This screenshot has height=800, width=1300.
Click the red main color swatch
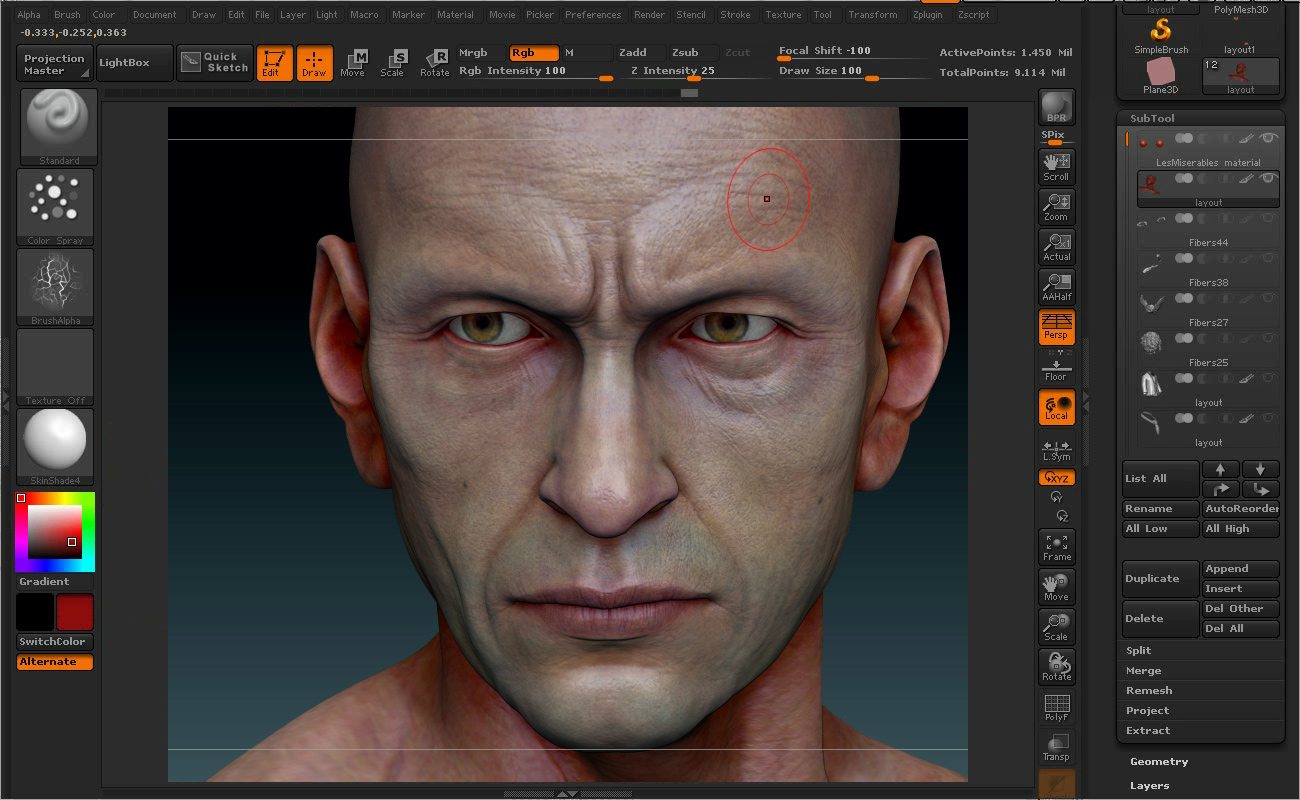pyautogui.click(x=74, y=612)
